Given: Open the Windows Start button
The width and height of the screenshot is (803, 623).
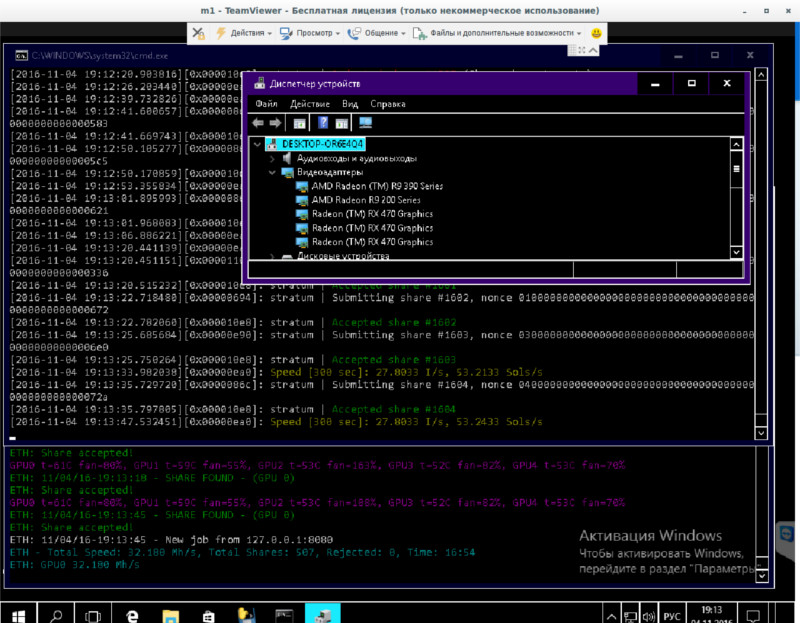Looking at the screenshot, I should 18,616.
